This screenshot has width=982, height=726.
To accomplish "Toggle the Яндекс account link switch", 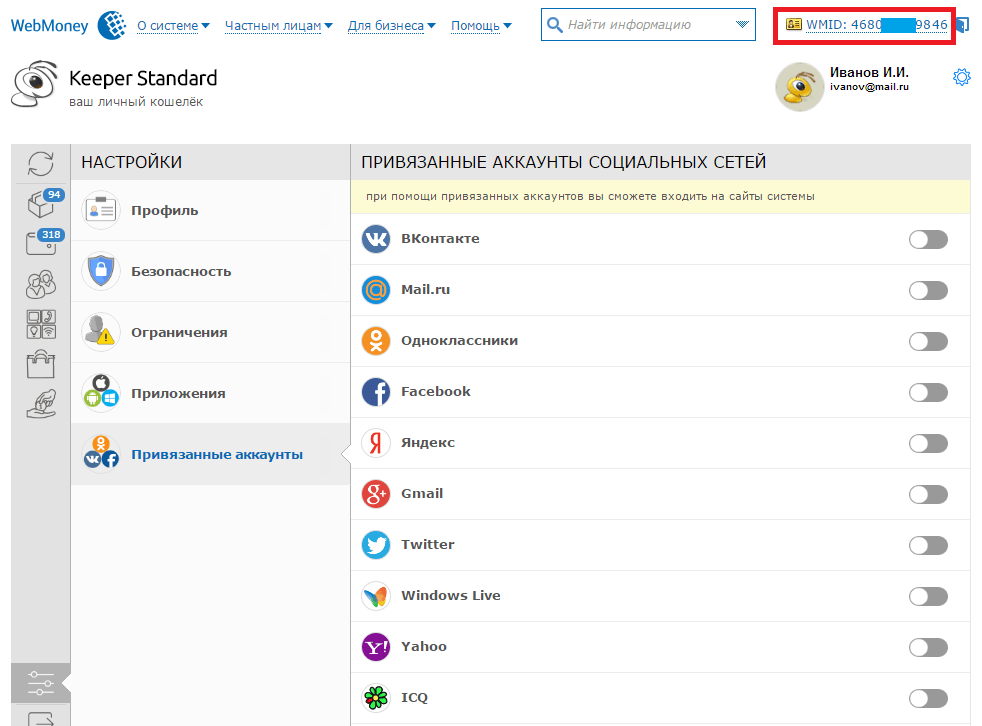I will tap(928, 443).
